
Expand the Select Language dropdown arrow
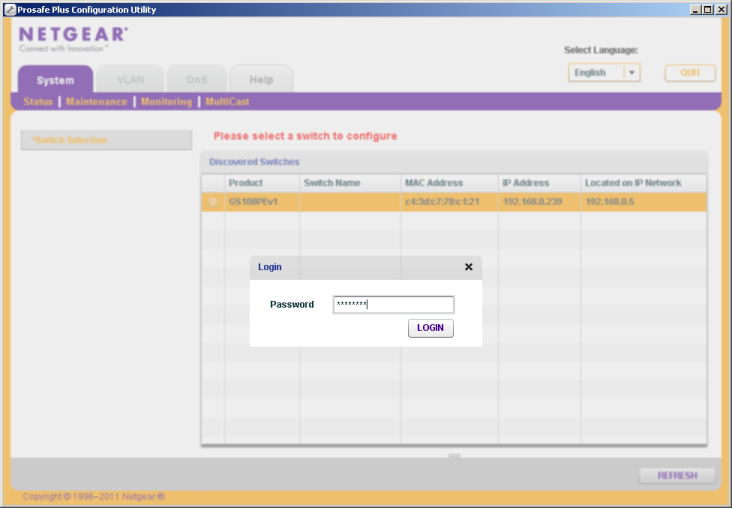pos(632,73)
